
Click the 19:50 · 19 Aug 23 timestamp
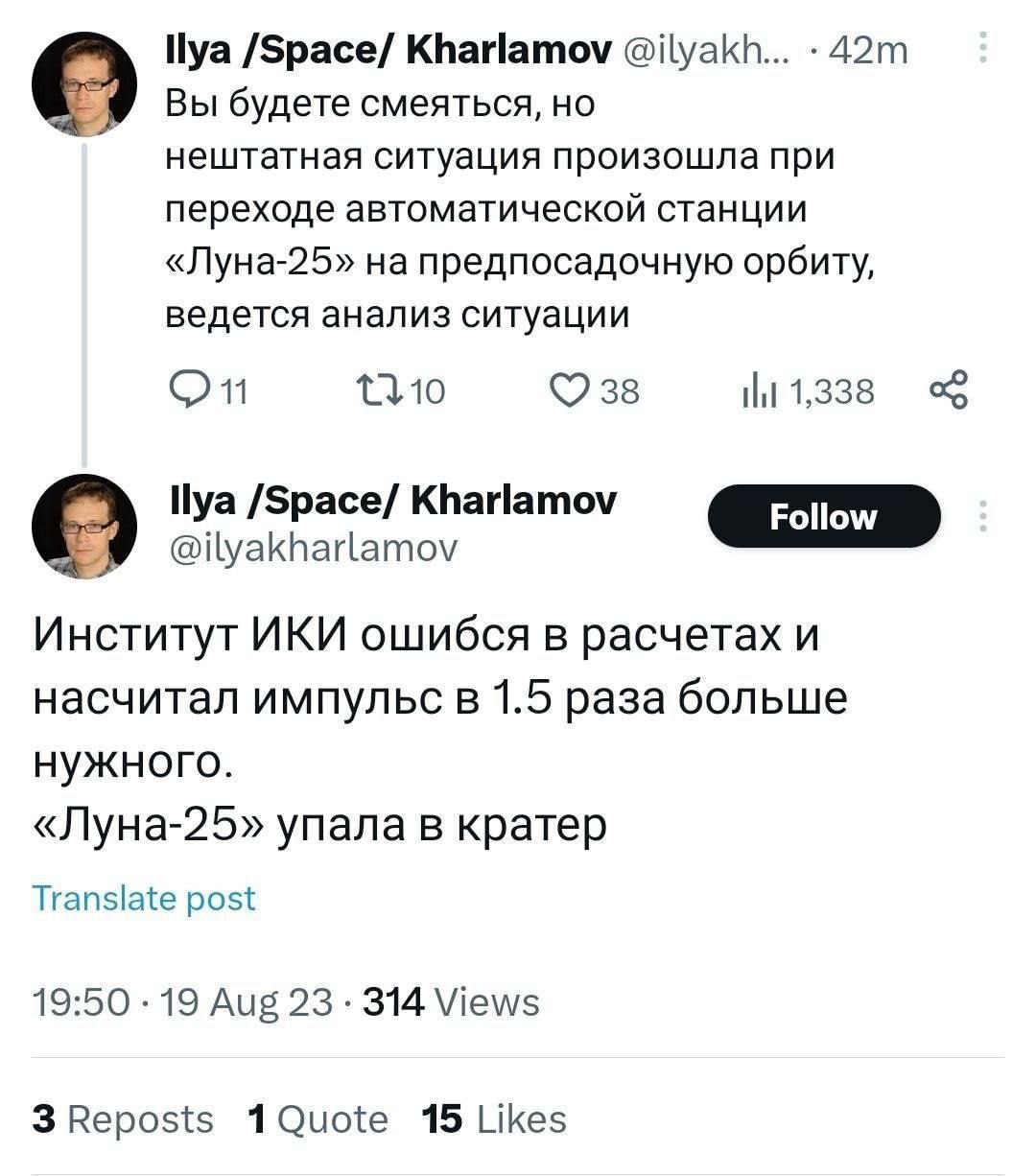click(182, 1002)
